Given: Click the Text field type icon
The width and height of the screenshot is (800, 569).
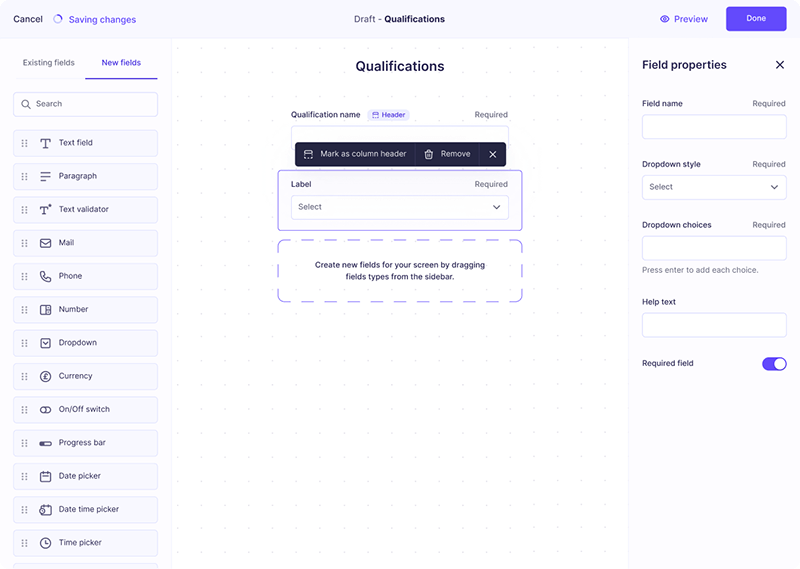Looking at the screenshot, I should [45, 143].
